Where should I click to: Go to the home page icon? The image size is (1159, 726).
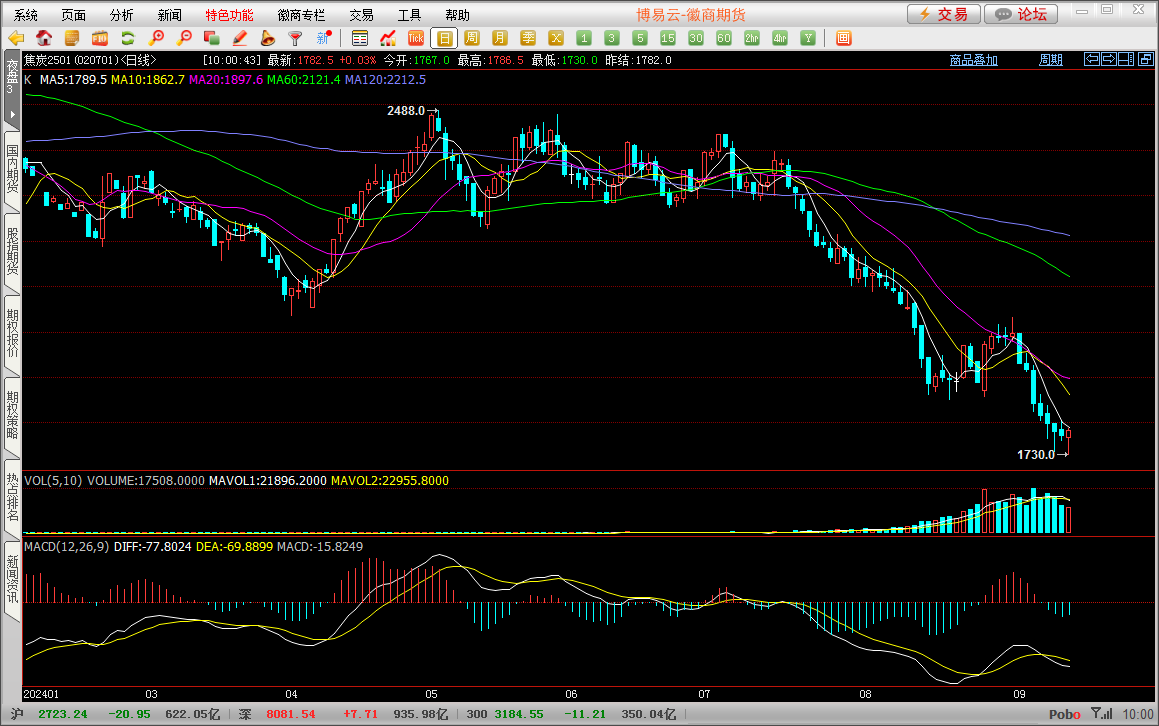(x=44, y=38)
